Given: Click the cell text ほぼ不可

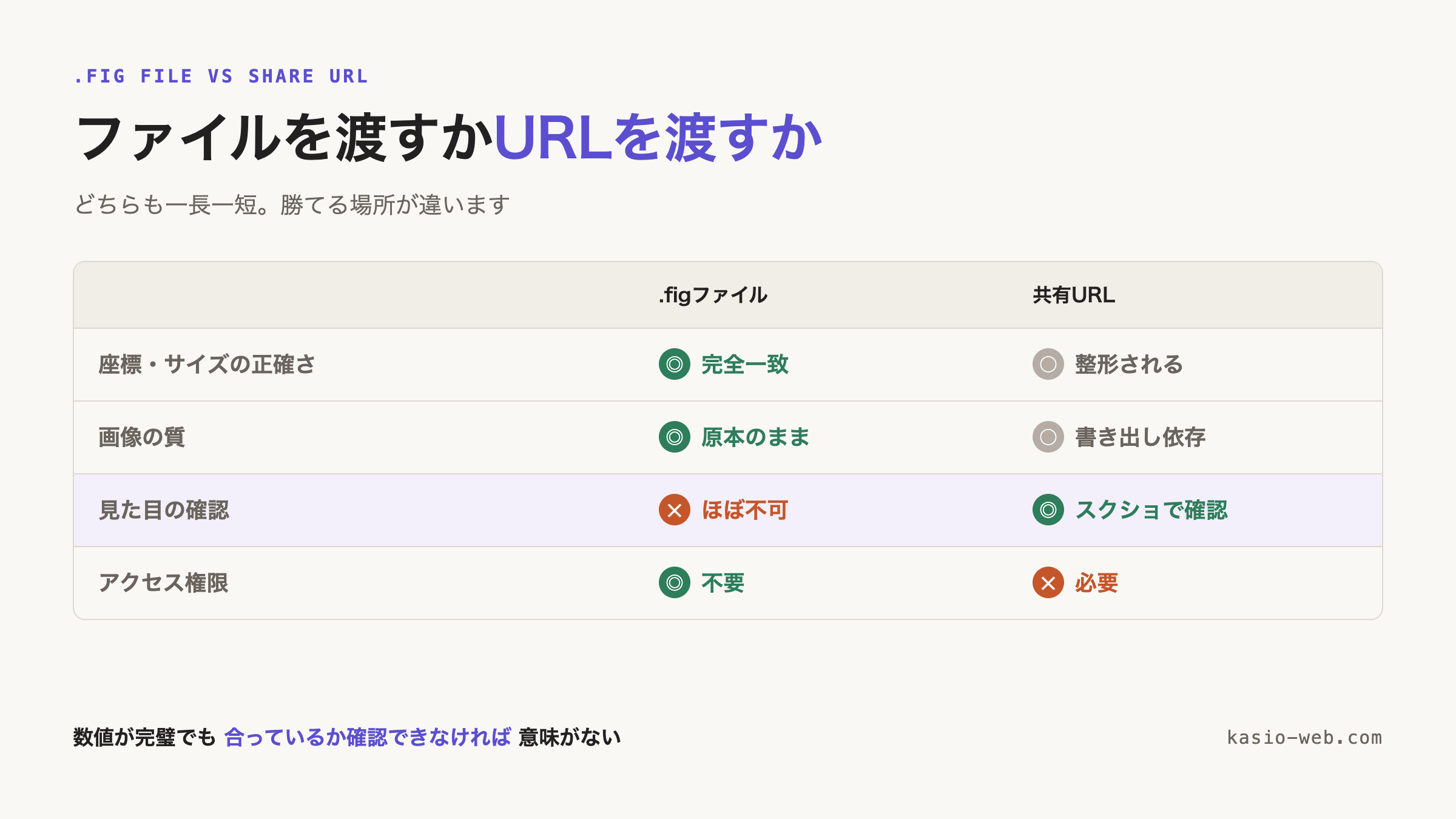Looking at the screenshot, I should (x=745, y=510).
